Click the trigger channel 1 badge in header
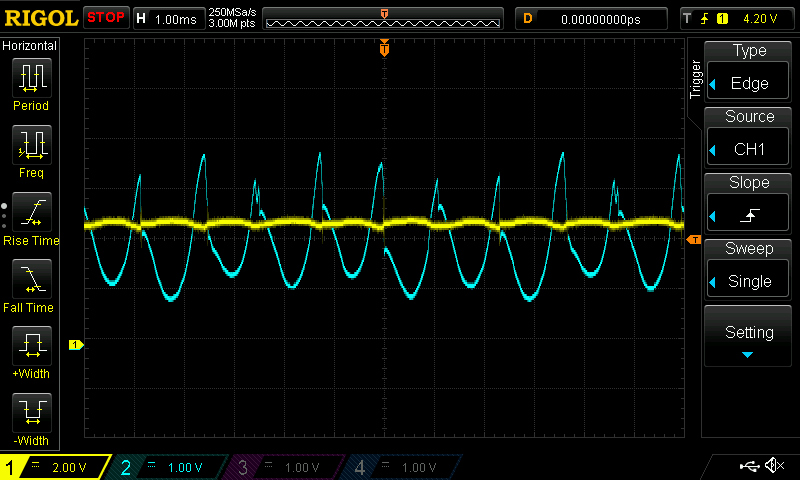This screenshot has height=480, width=800. click(722, 19)
